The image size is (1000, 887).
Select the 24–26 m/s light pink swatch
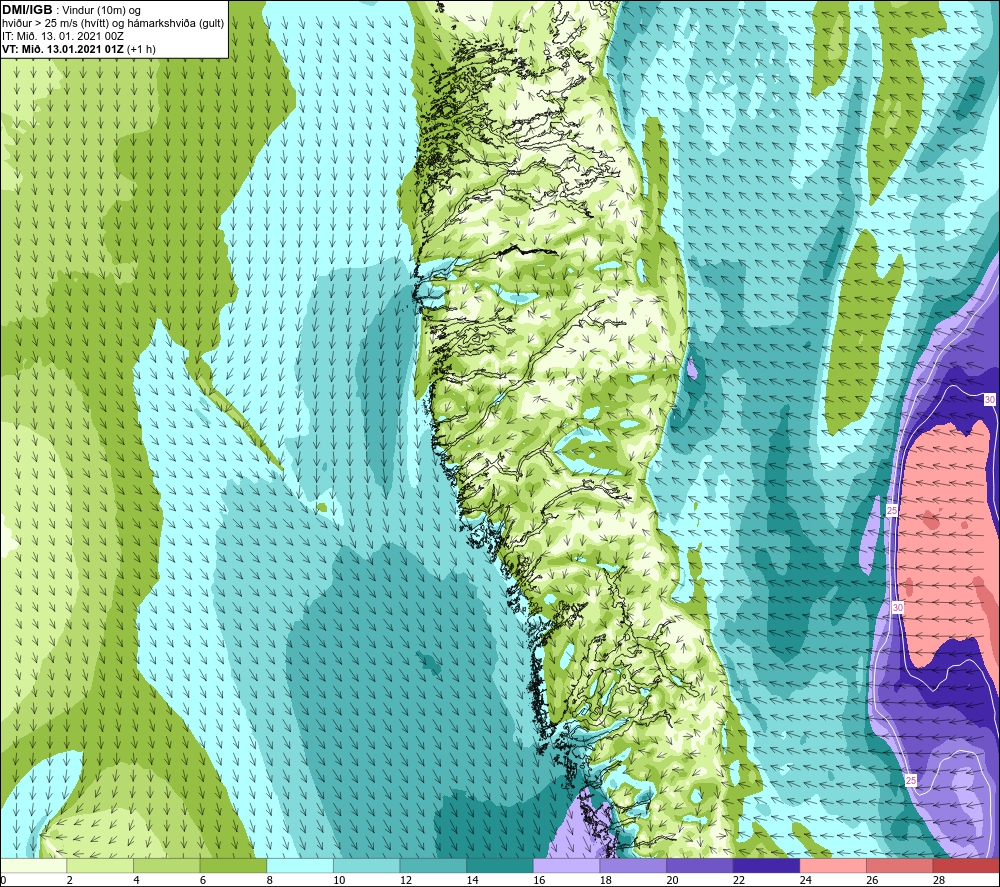tap(833, 866)
